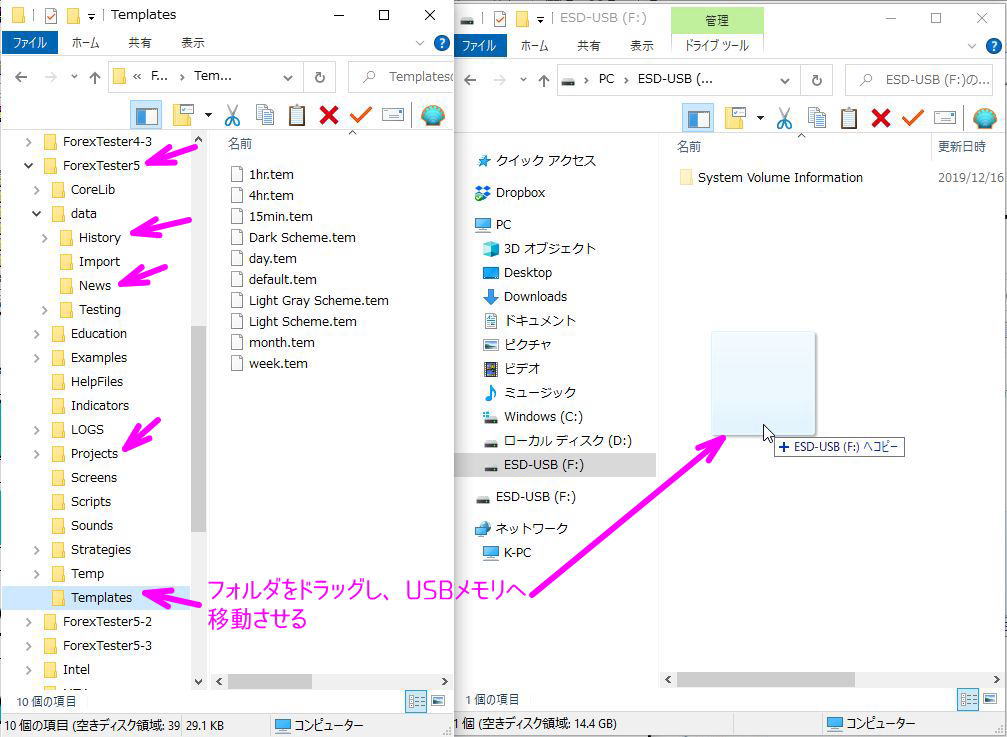Expand ForexTester5-2 in the folder tree

pyautogui.click(x=30, y=621)
